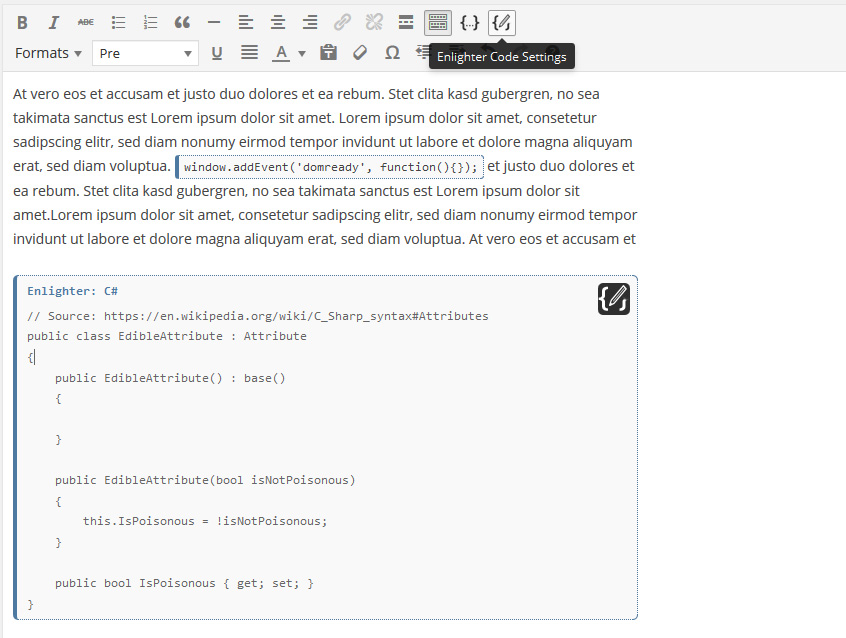
Task: Align text to center
Action: pyautogui.click(x=278, y=22)
